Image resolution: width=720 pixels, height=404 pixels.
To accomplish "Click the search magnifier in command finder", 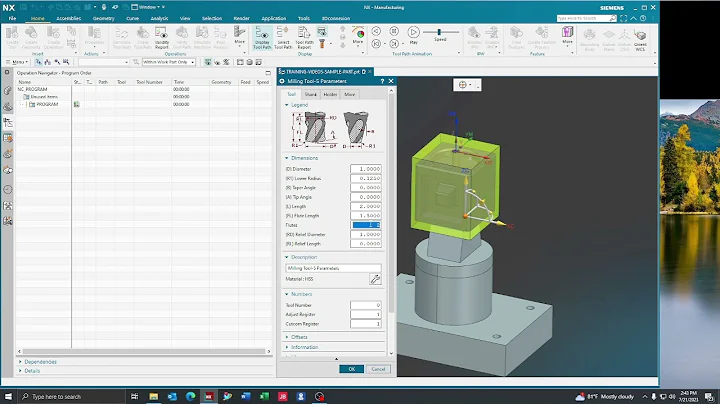I will pyautogui.click(x=613, y=18).
